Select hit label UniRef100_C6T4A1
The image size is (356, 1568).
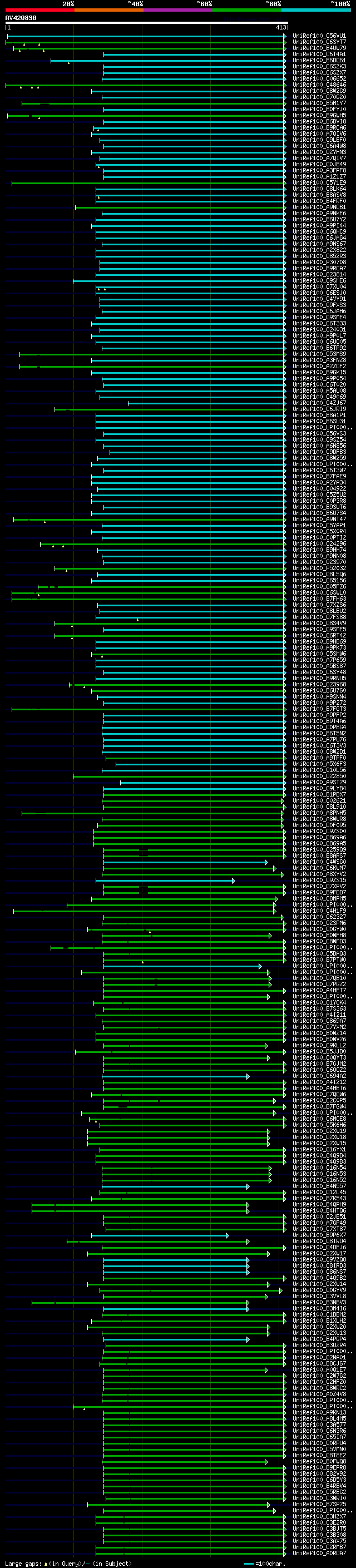pos(319,54)
